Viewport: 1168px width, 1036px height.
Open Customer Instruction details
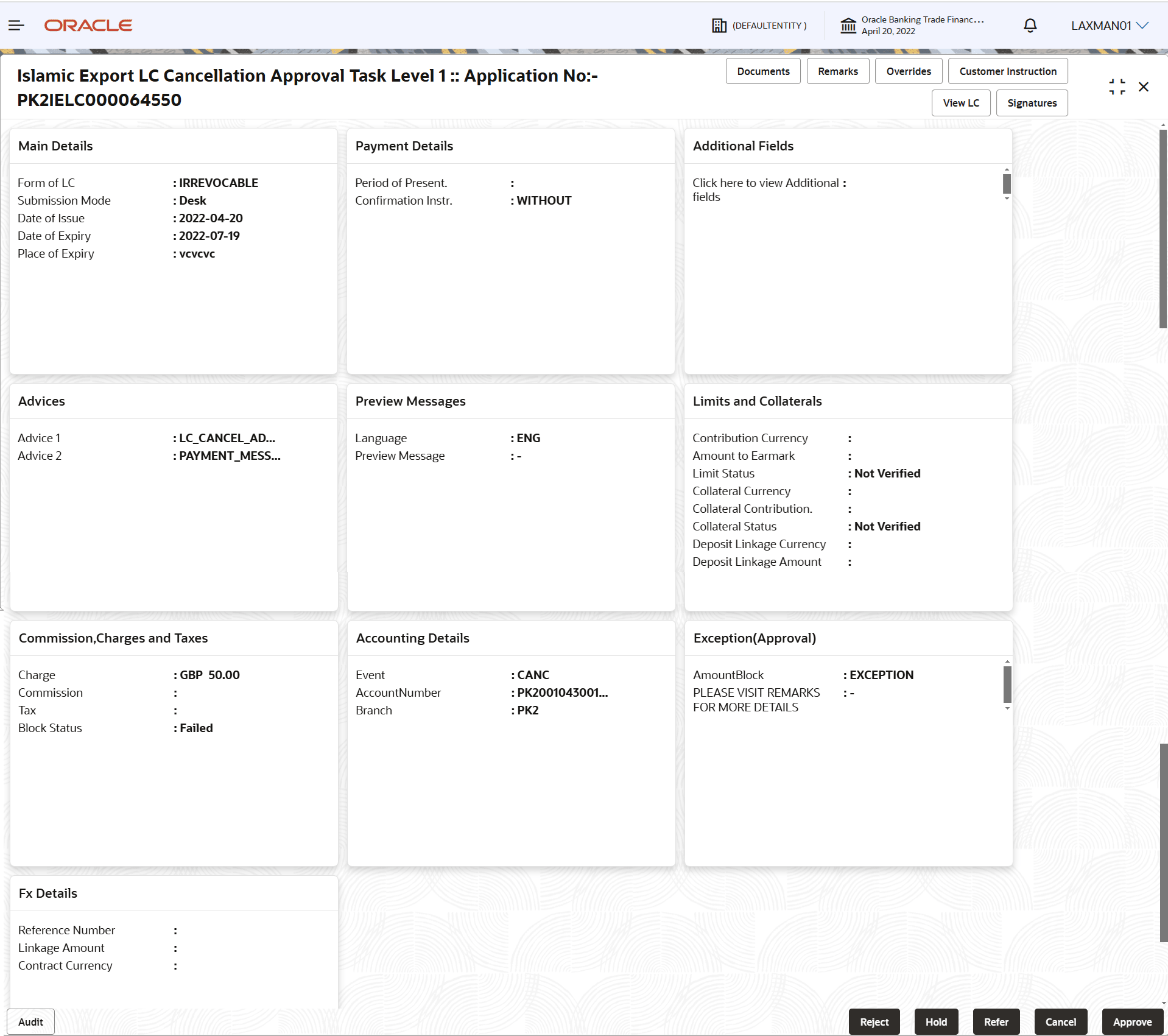[x=1007, y=71]
